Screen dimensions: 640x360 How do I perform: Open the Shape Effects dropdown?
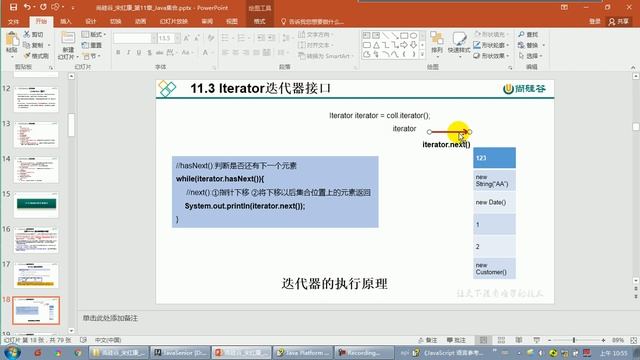(491, 56)
